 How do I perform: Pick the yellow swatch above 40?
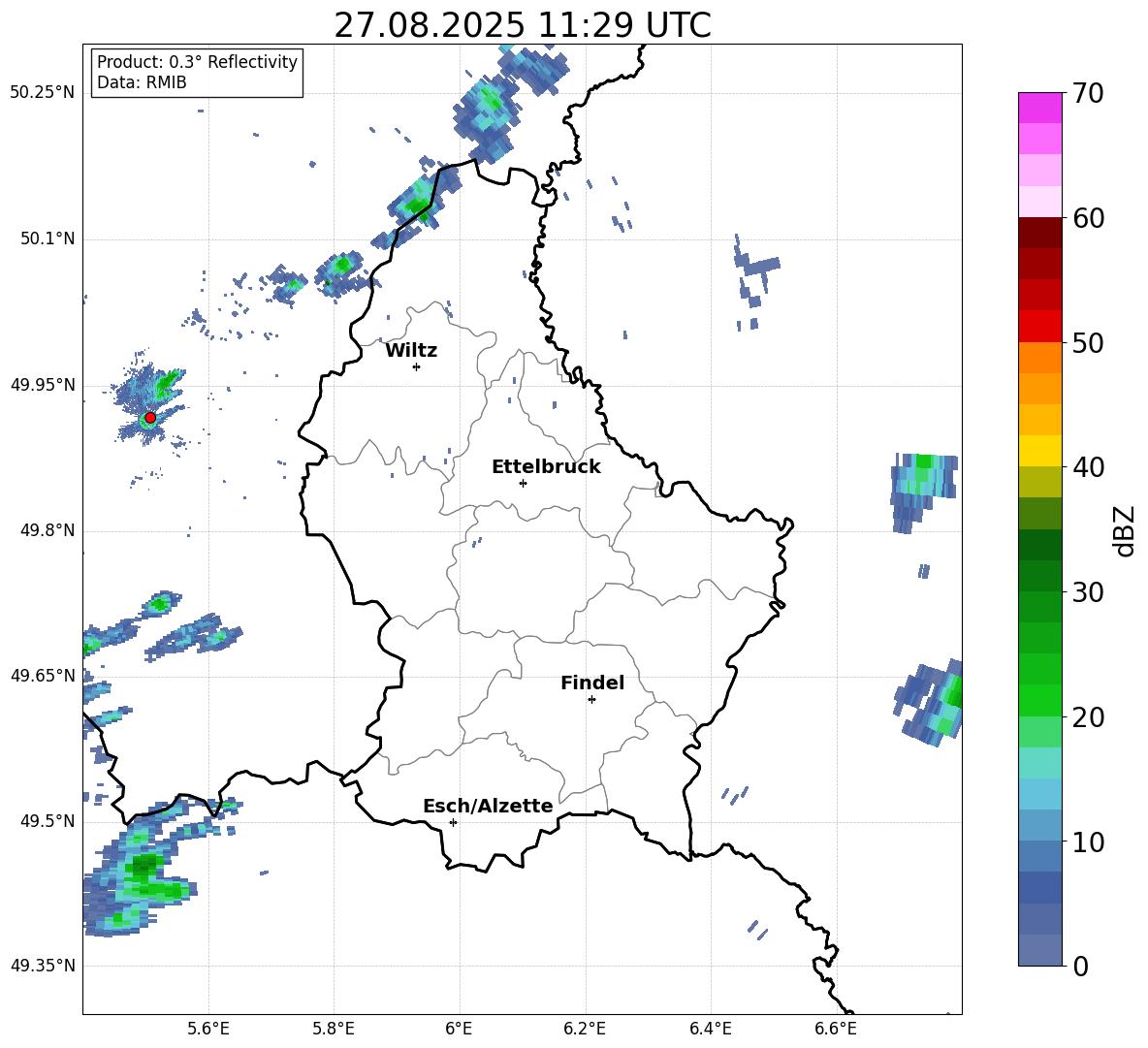click(x=1039, y=451)
